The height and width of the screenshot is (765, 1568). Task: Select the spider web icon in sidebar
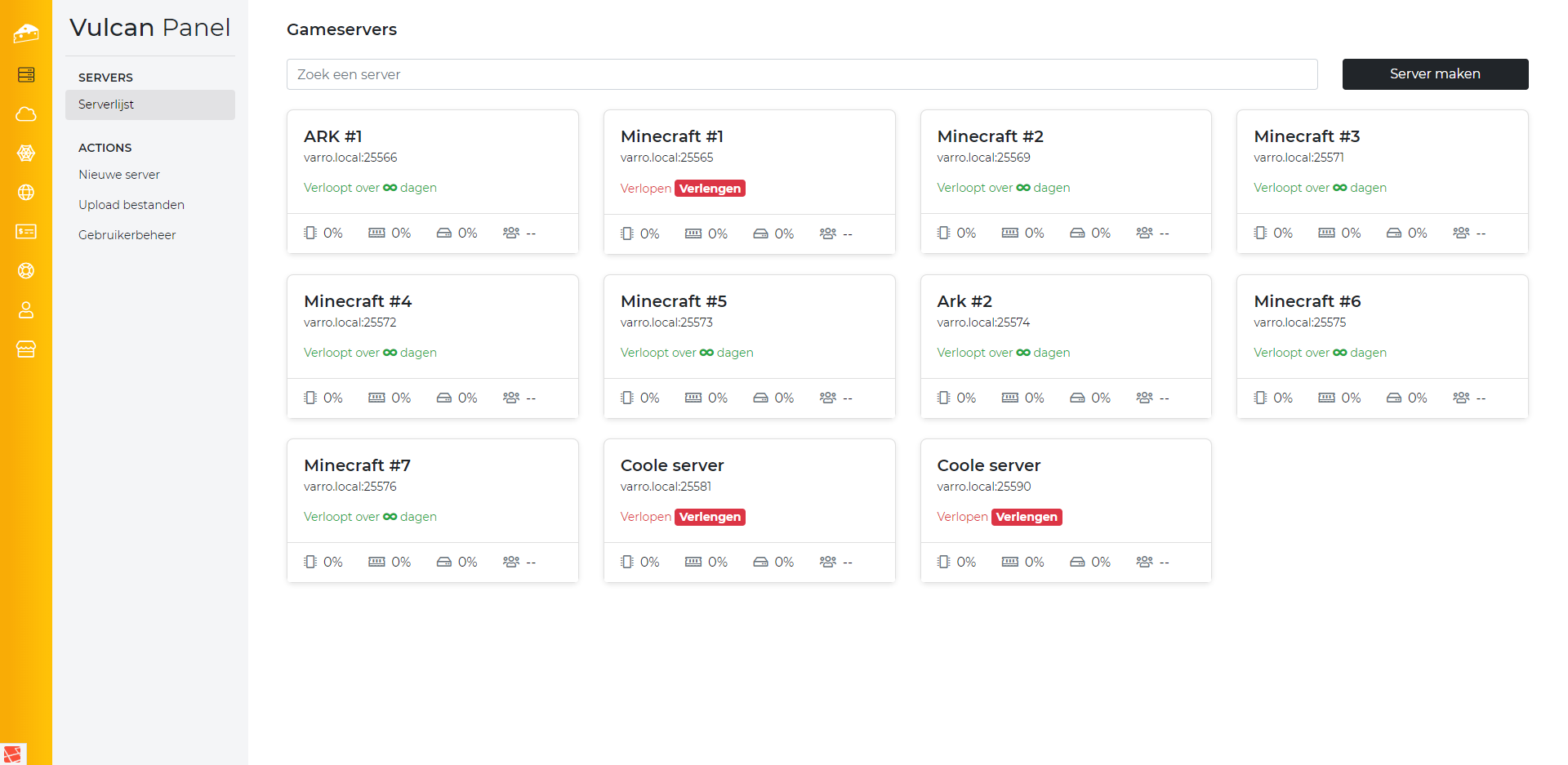pos(26,153)
